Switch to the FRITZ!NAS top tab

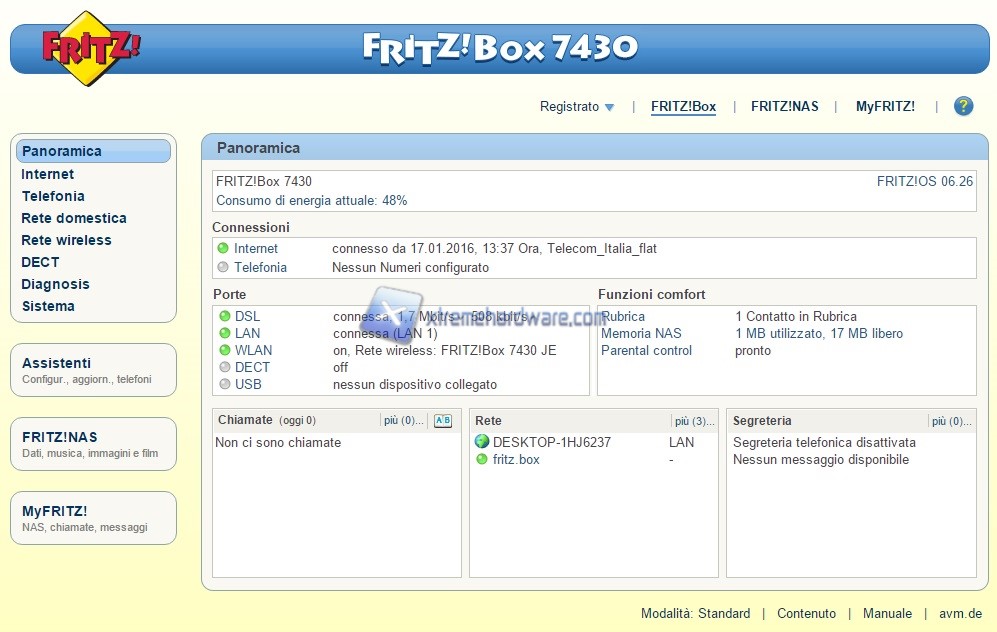click(x=784, y=107)
